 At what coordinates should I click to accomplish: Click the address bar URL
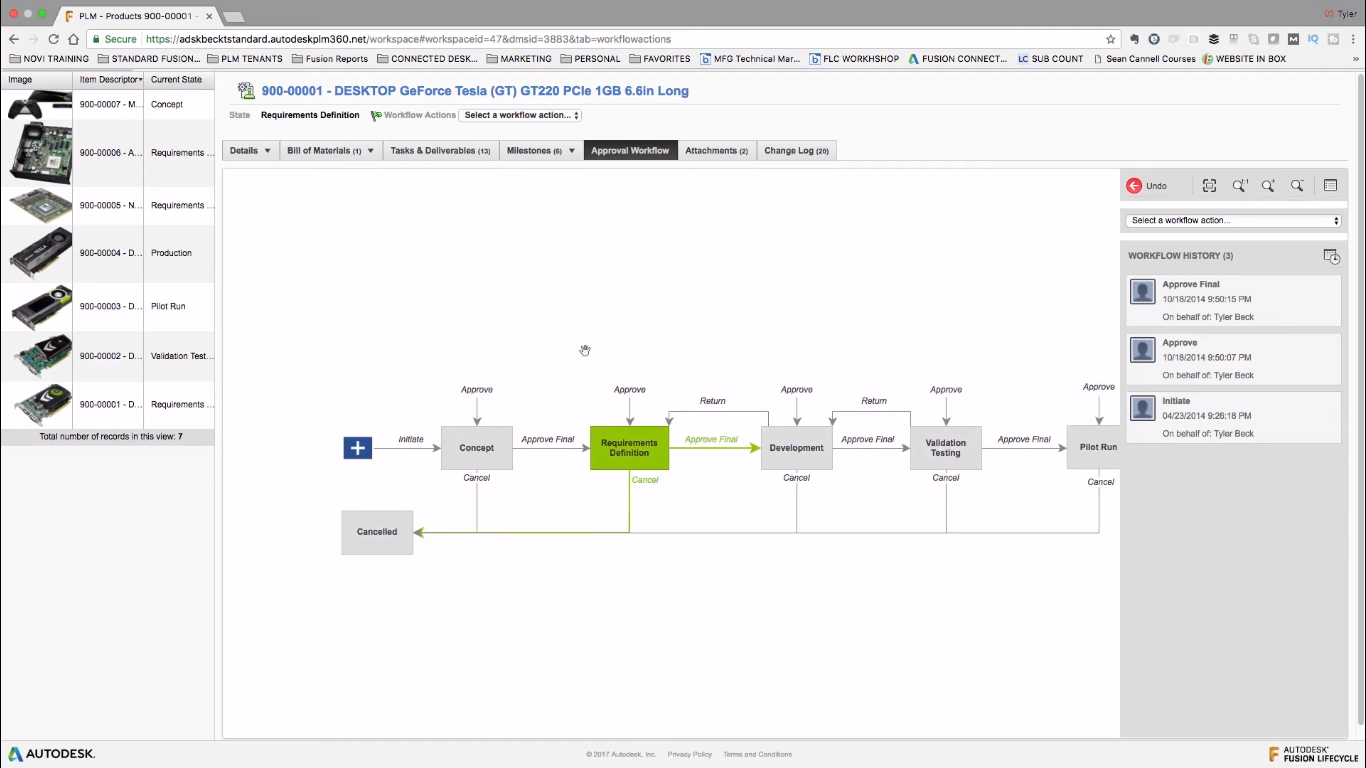(408, 39)
